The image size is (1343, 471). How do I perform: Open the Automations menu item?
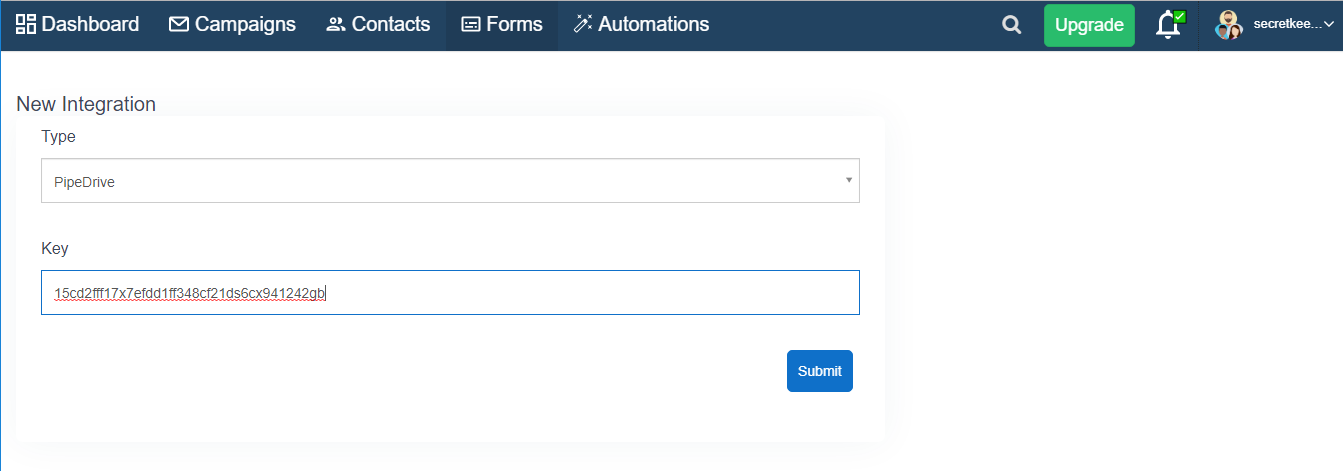[641, 24]
